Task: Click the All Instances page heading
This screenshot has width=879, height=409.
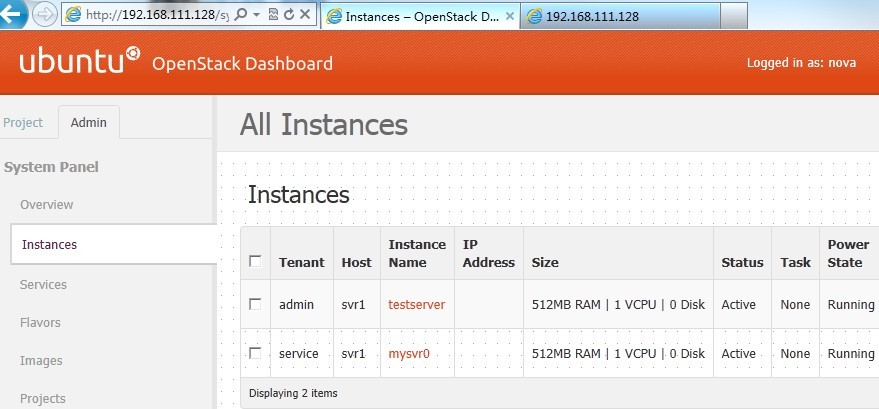Action: point(323,124)
